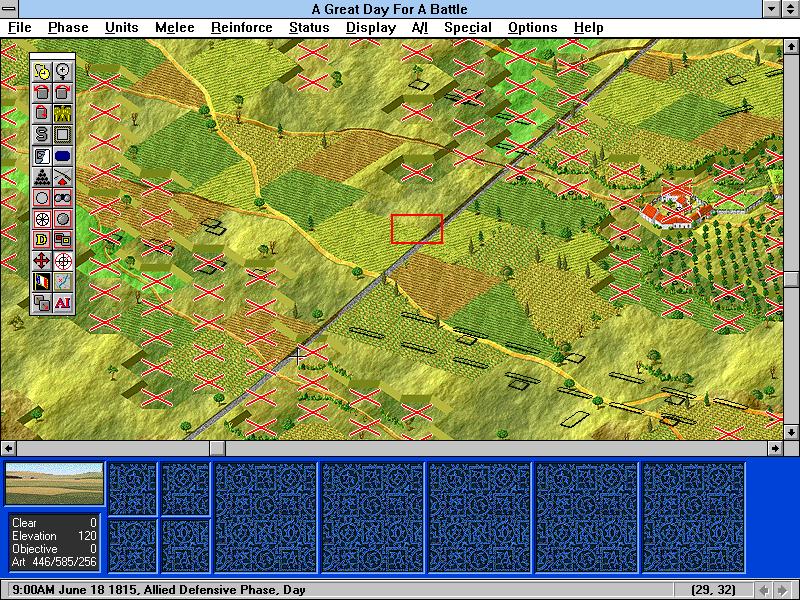Open the window system control menu box
Image resolution: width=800 pixels, height=600 pixels.
pyautogui.click(x=9, y=9)
